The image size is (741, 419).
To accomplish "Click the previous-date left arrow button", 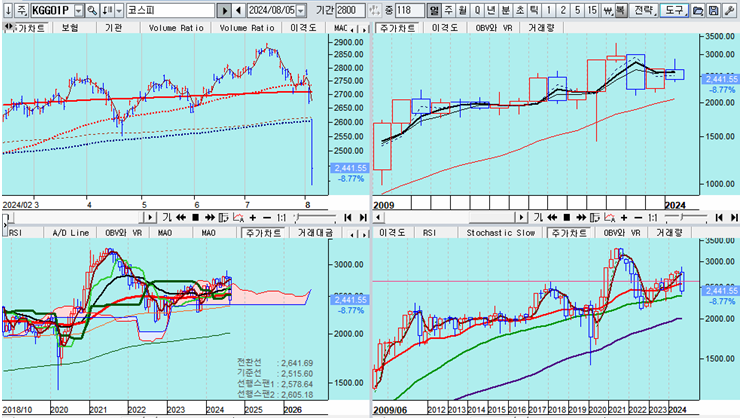I will tap(239, 10).
